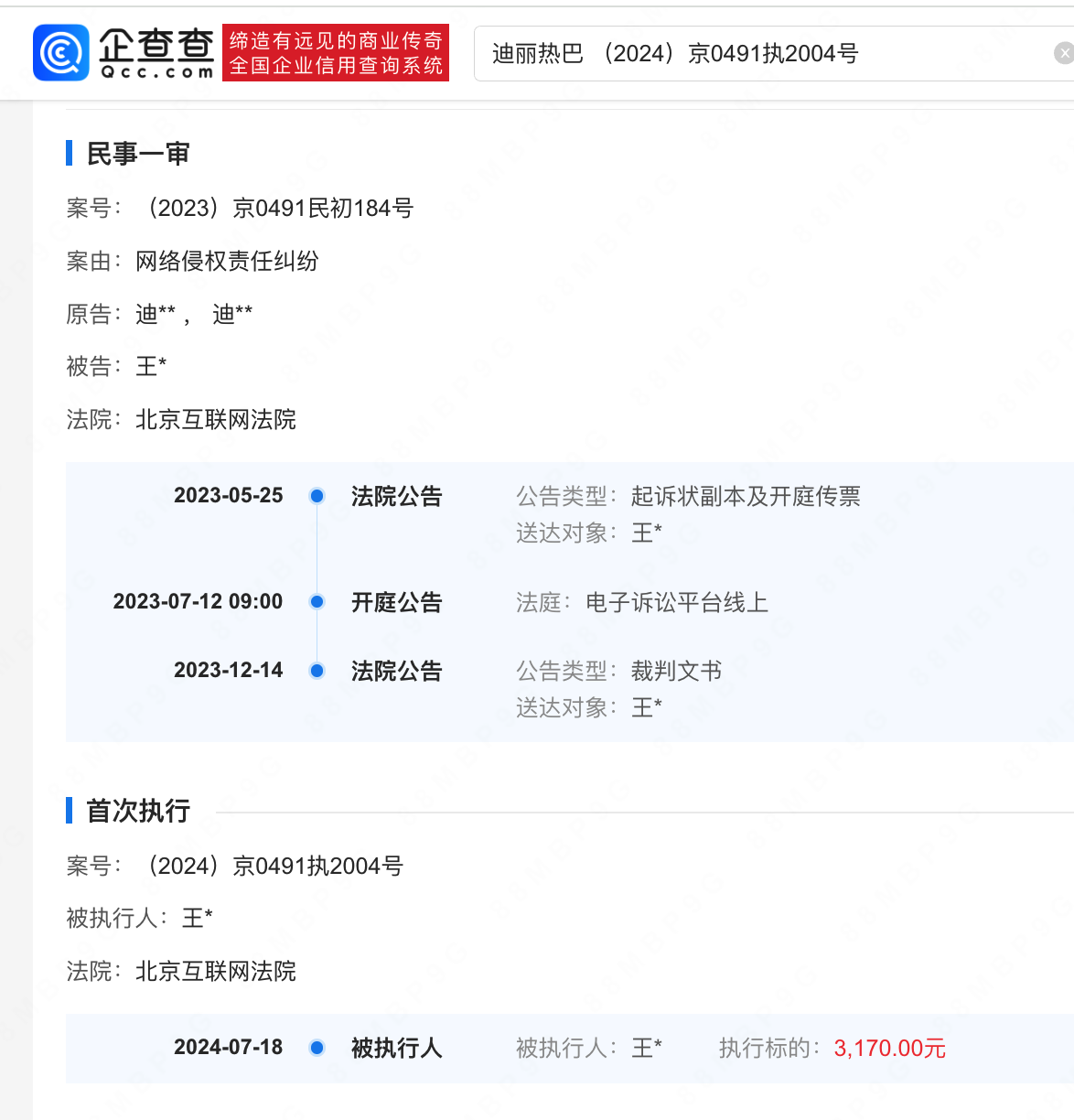Click the Qcc.com blue logo icon
This screenshot has width=1074, height=1120.
click(61, 52)
